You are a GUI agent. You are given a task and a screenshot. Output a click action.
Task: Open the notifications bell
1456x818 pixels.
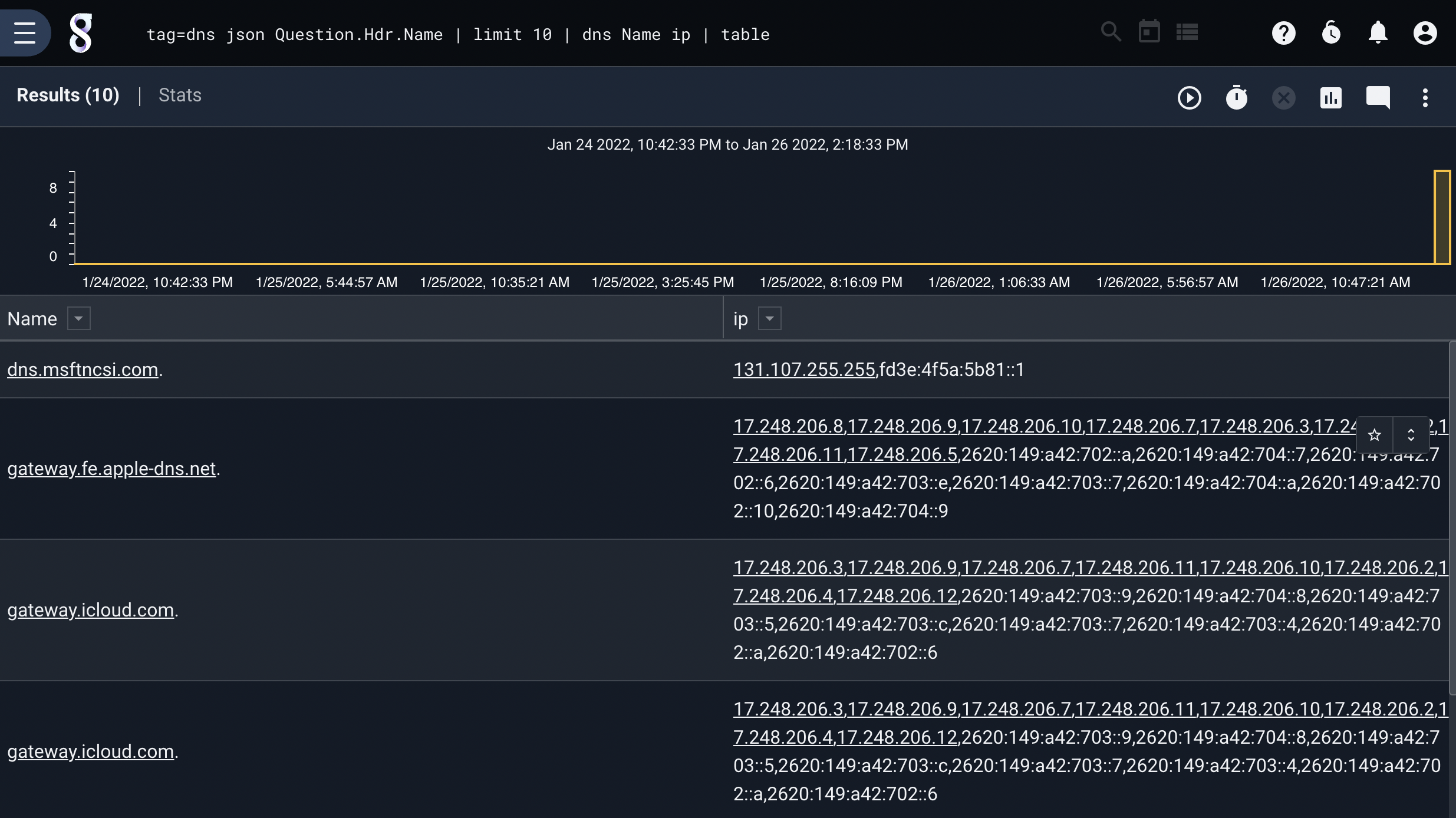[x=1378, y=33]
